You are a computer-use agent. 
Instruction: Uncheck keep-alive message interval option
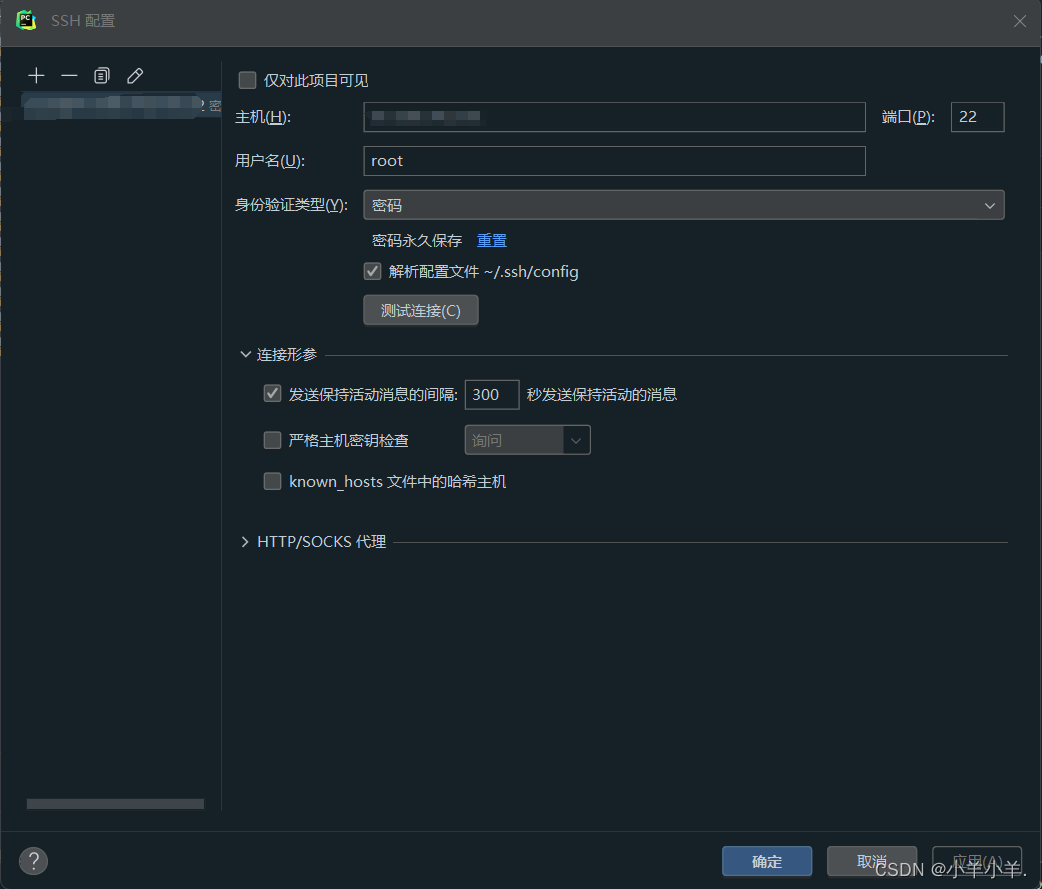(x=272, y=393)
